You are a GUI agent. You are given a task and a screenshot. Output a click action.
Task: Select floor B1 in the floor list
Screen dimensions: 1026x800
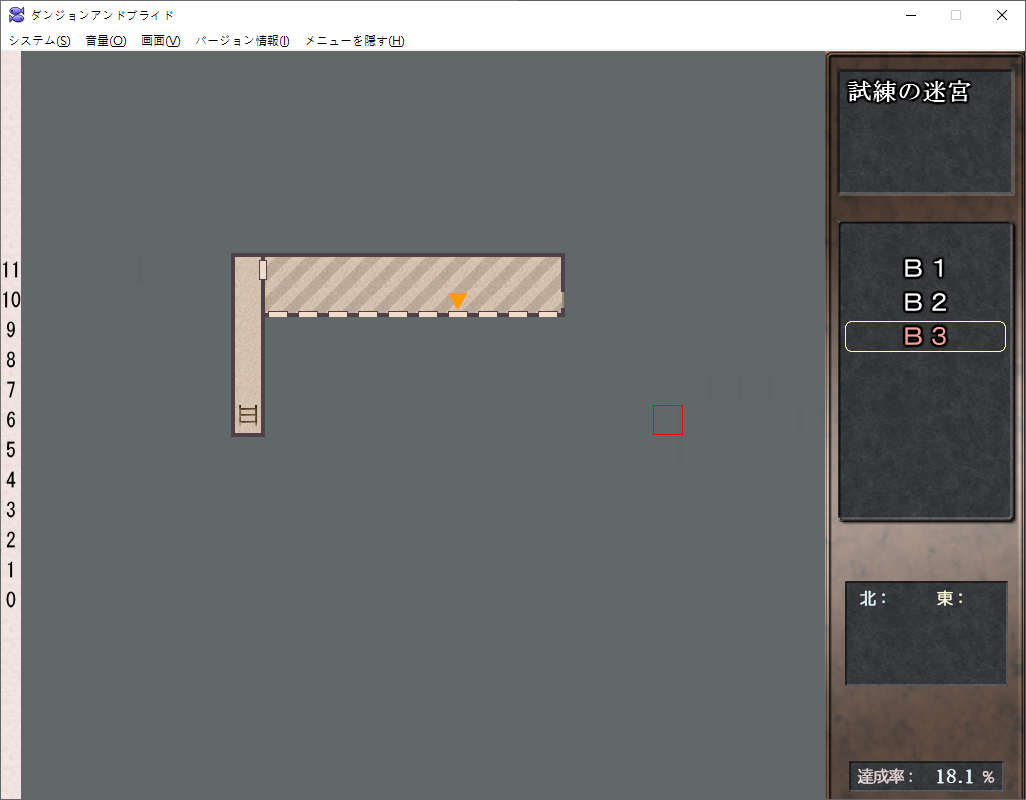925,268
